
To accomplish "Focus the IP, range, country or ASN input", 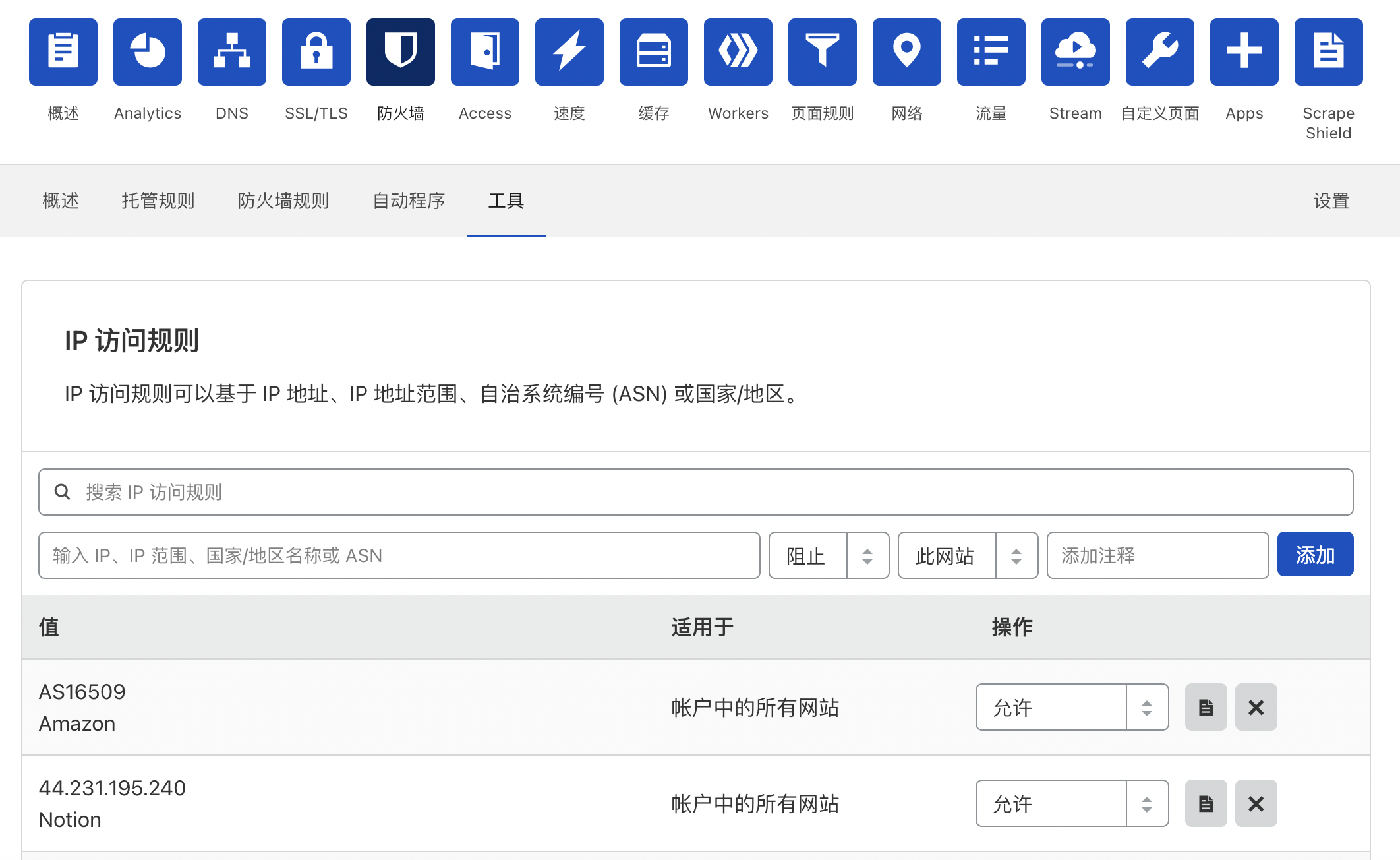I will 399,555.
